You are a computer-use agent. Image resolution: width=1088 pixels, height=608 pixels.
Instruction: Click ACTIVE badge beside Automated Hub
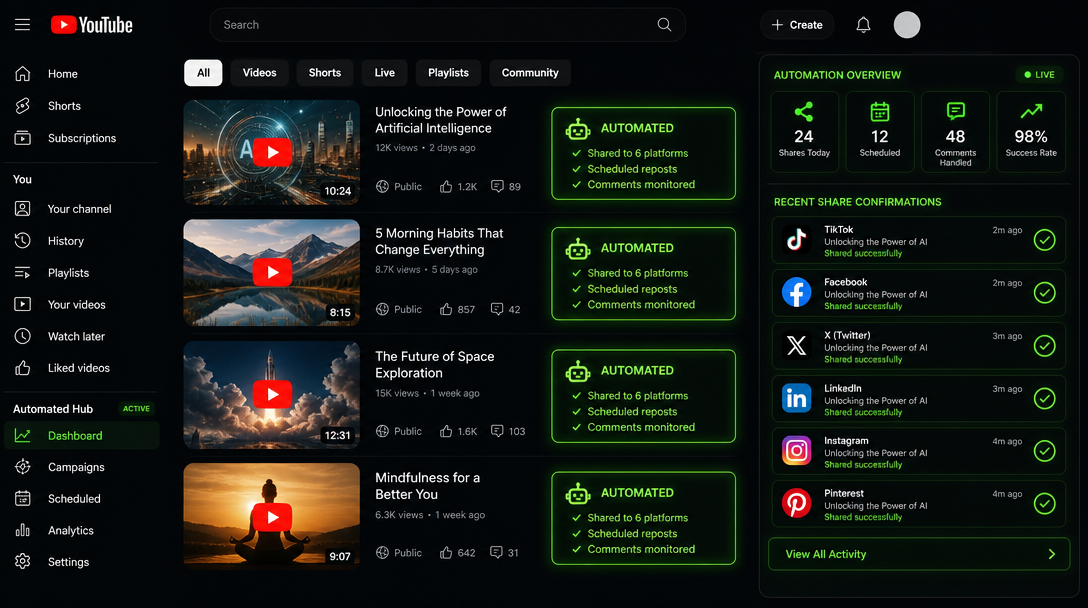coord(136,409)
